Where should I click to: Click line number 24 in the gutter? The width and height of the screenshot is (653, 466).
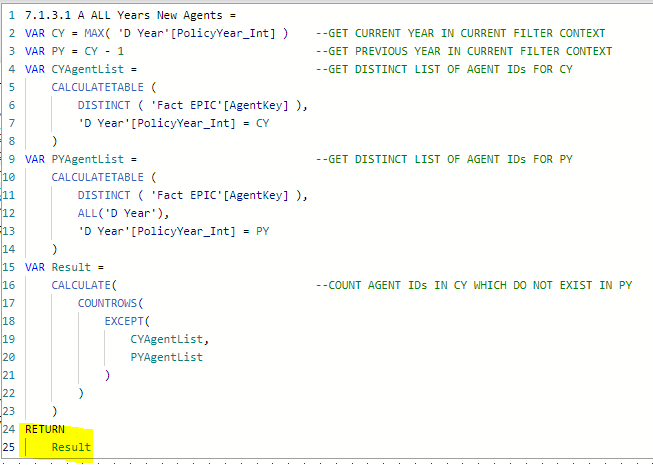[x=9, y=429]
